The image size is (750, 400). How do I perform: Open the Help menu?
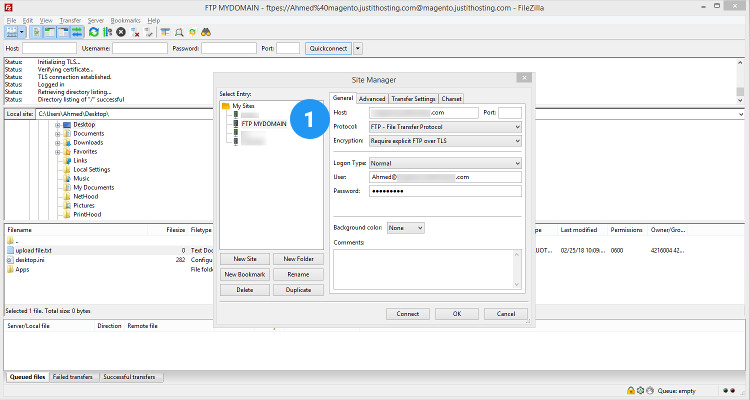click(x=154, y=21)
